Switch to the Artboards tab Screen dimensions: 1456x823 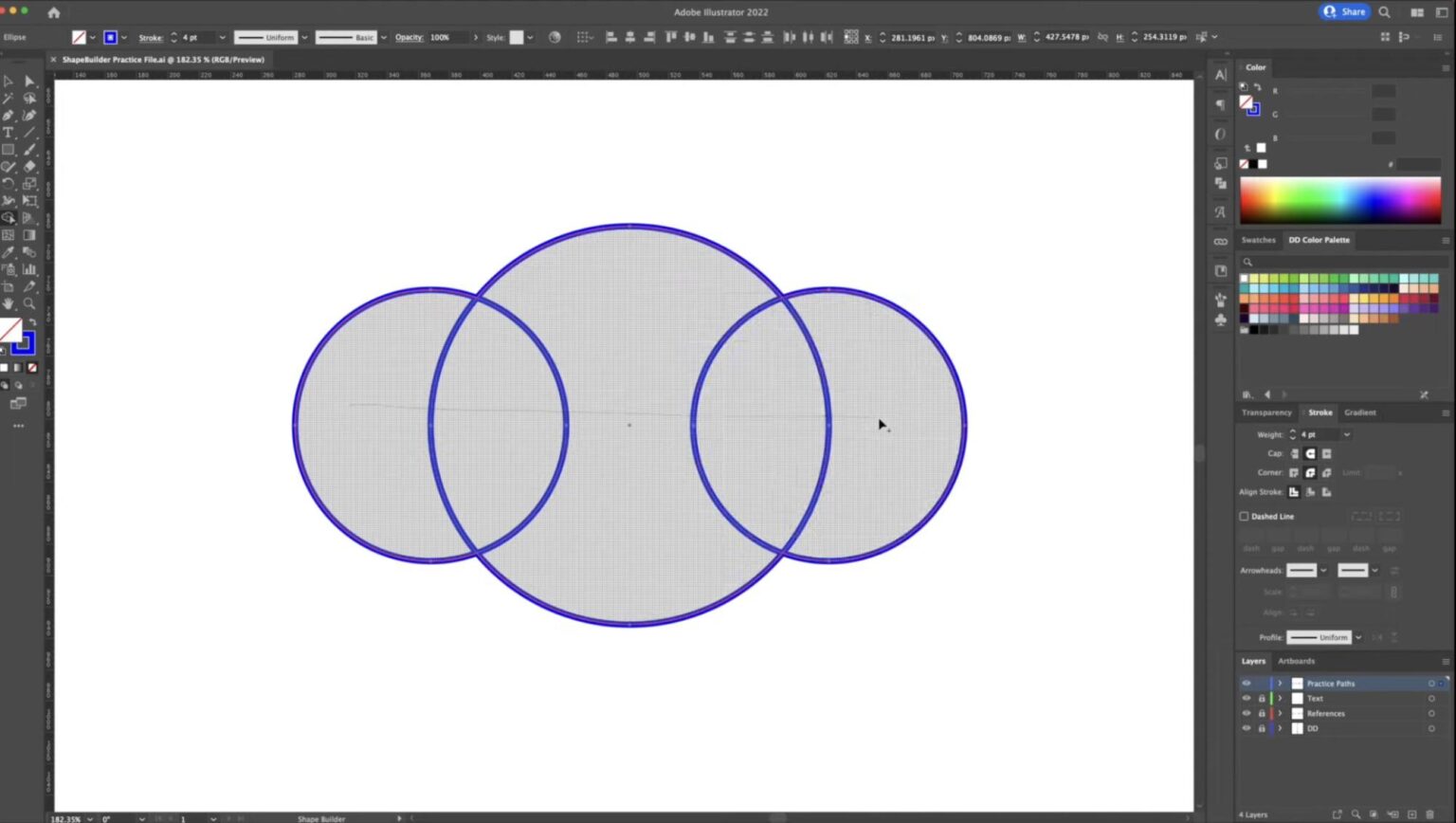pyautogui.click(x=1296, y=661)
